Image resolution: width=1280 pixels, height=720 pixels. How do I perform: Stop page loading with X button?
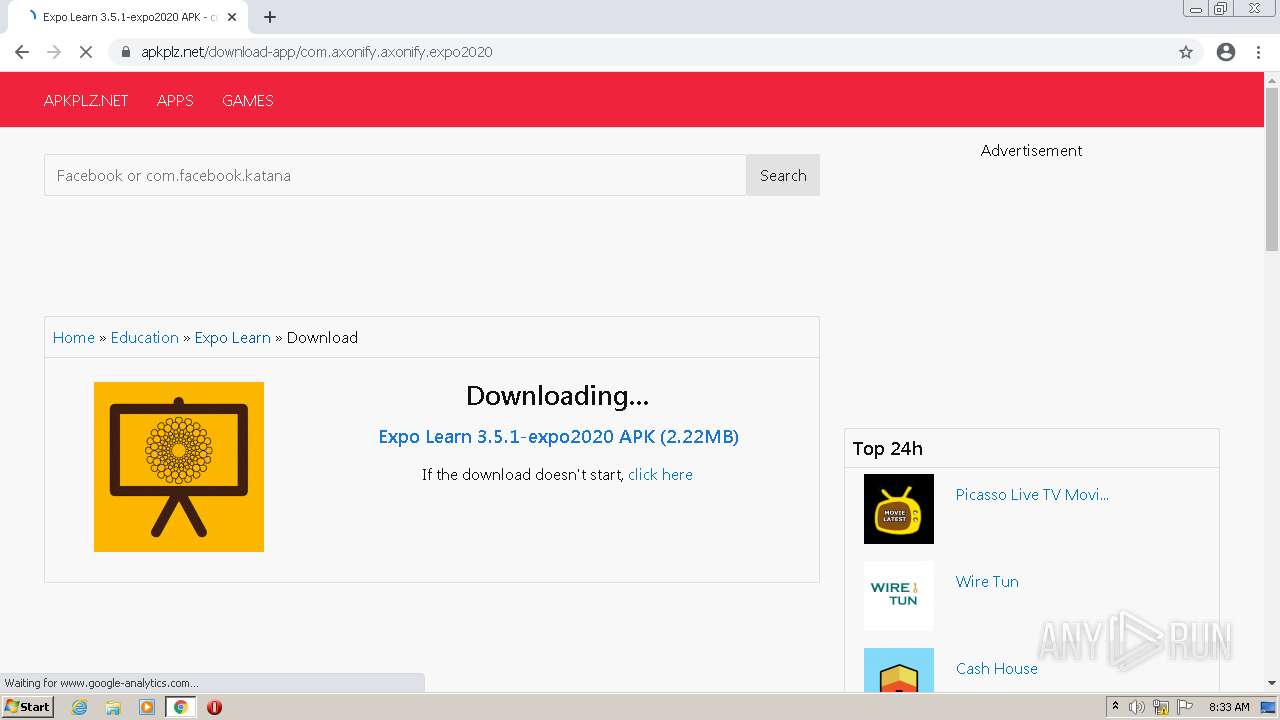pos(86,52)
